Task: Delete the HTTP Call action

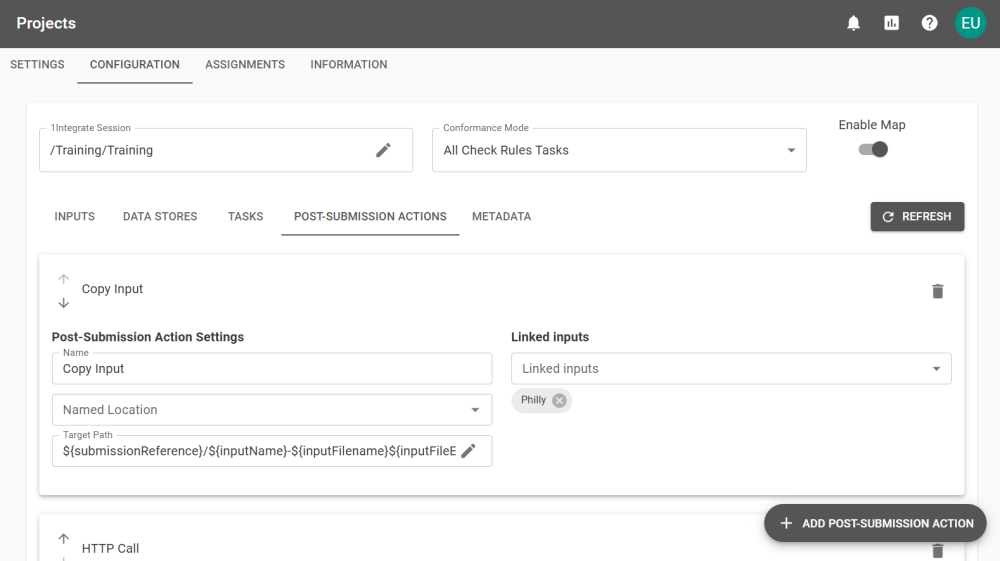Action: tap(938, 551)
